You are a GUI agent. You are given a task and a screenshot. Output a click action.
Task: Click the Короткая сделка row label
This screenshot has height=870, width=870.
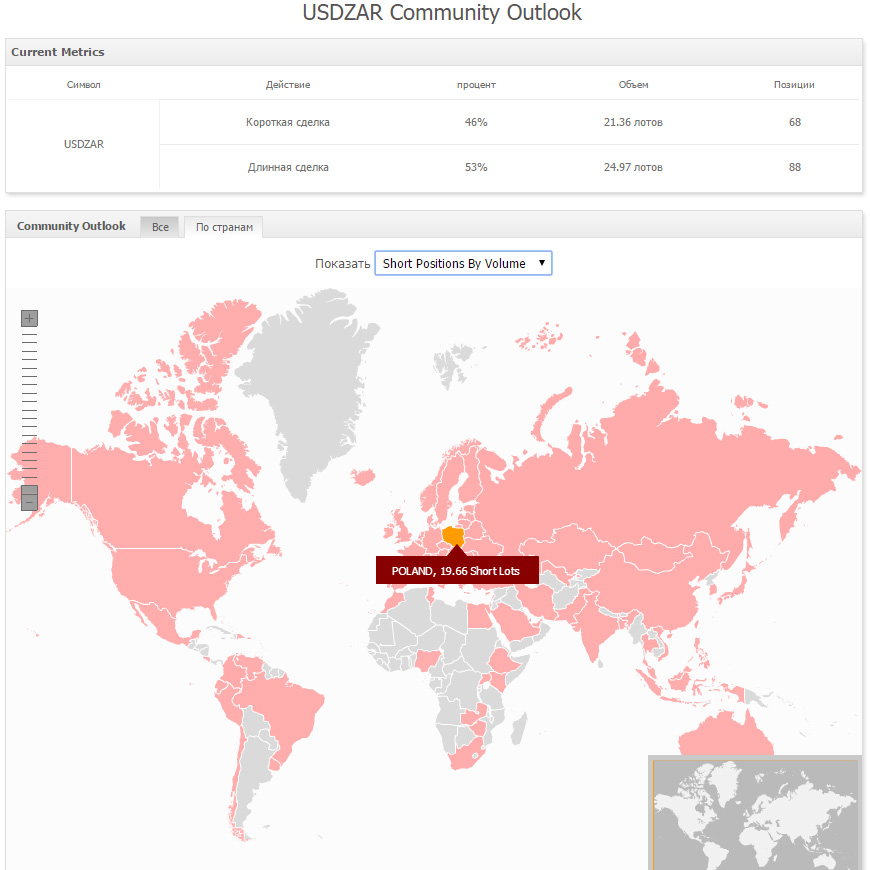pos(287,122)
